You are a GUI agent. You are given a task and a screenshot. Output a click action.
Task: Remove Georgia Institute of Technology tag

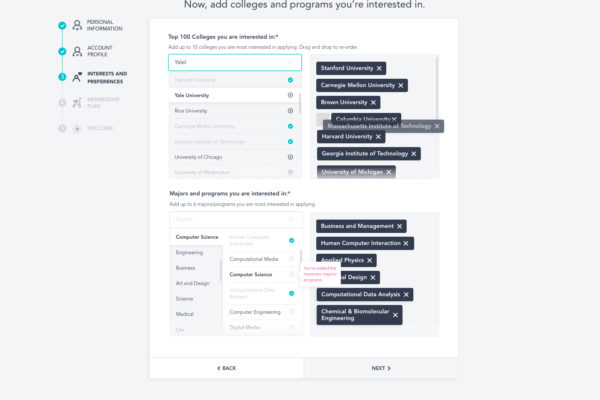click(414, 154)
